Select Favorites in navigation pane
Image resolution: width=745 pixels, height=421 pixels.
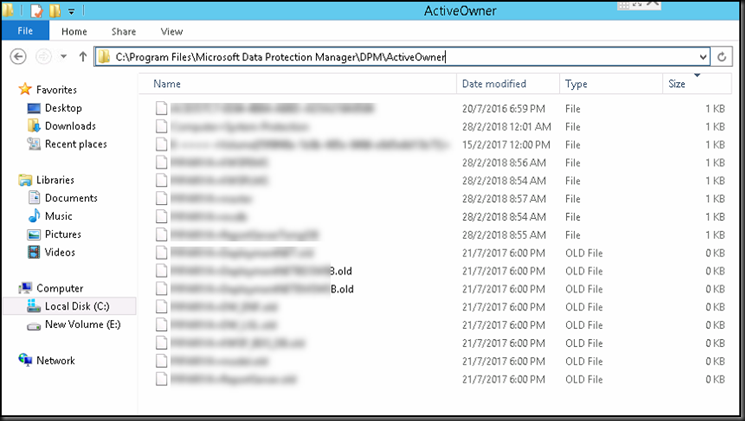click(56, 89)
